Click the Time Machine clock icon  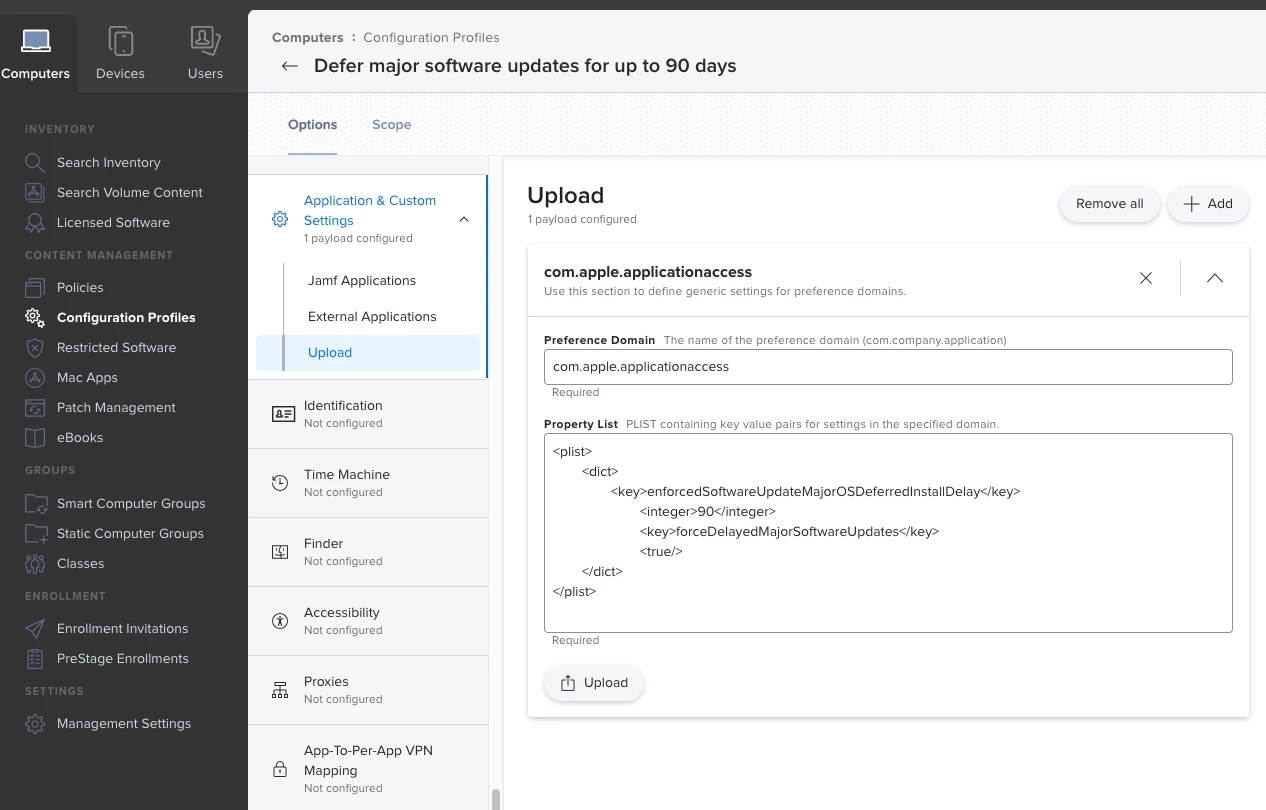[280, 483]
